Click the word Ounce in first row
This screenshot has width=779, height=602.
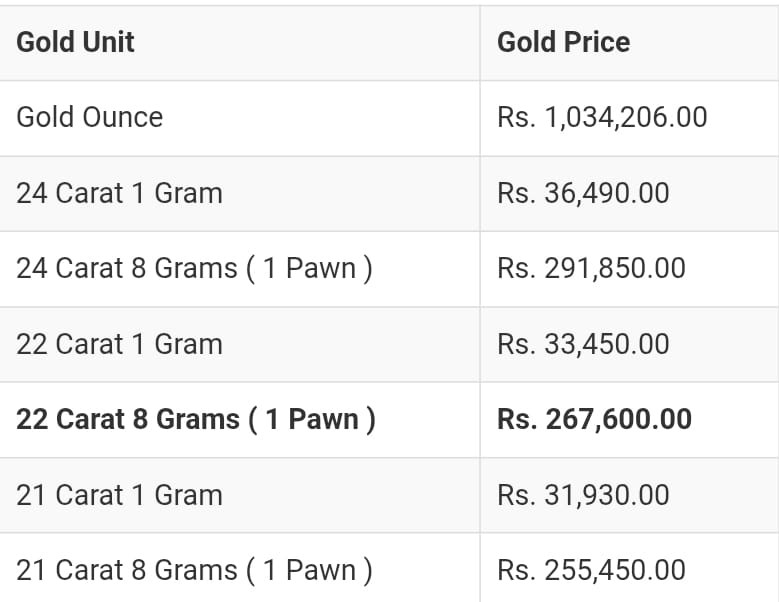[123, 117]
